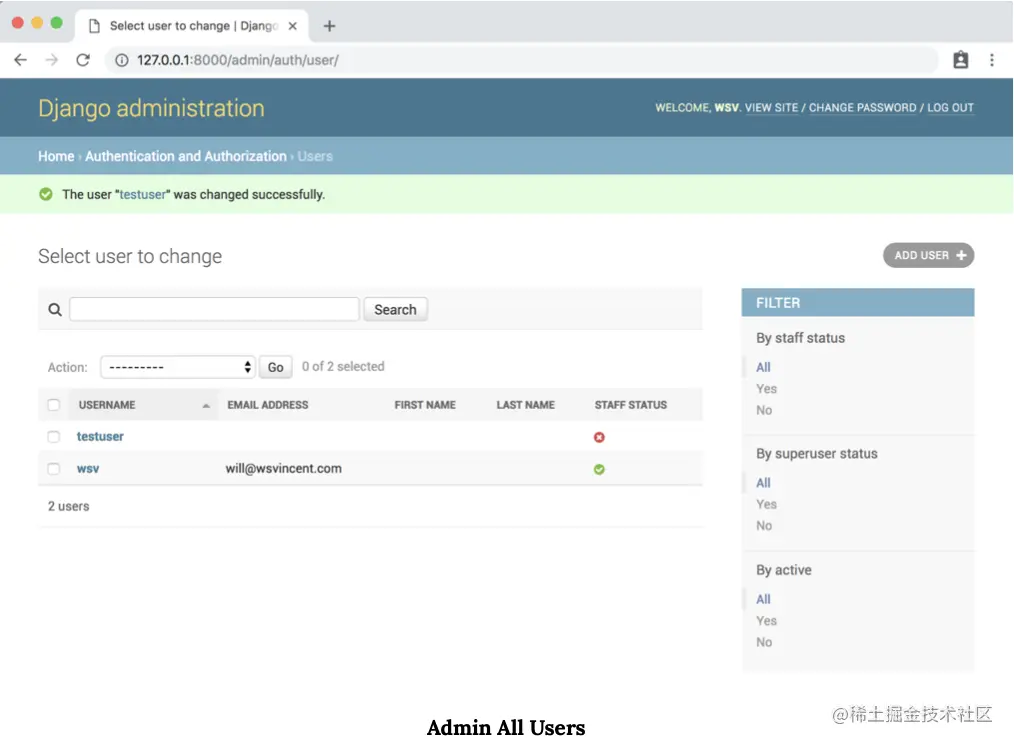Image resolution: width=1014 pixels, height=746 pixels.
Task: Click the red staff status icon for testuser
Action: click(599, 438)
